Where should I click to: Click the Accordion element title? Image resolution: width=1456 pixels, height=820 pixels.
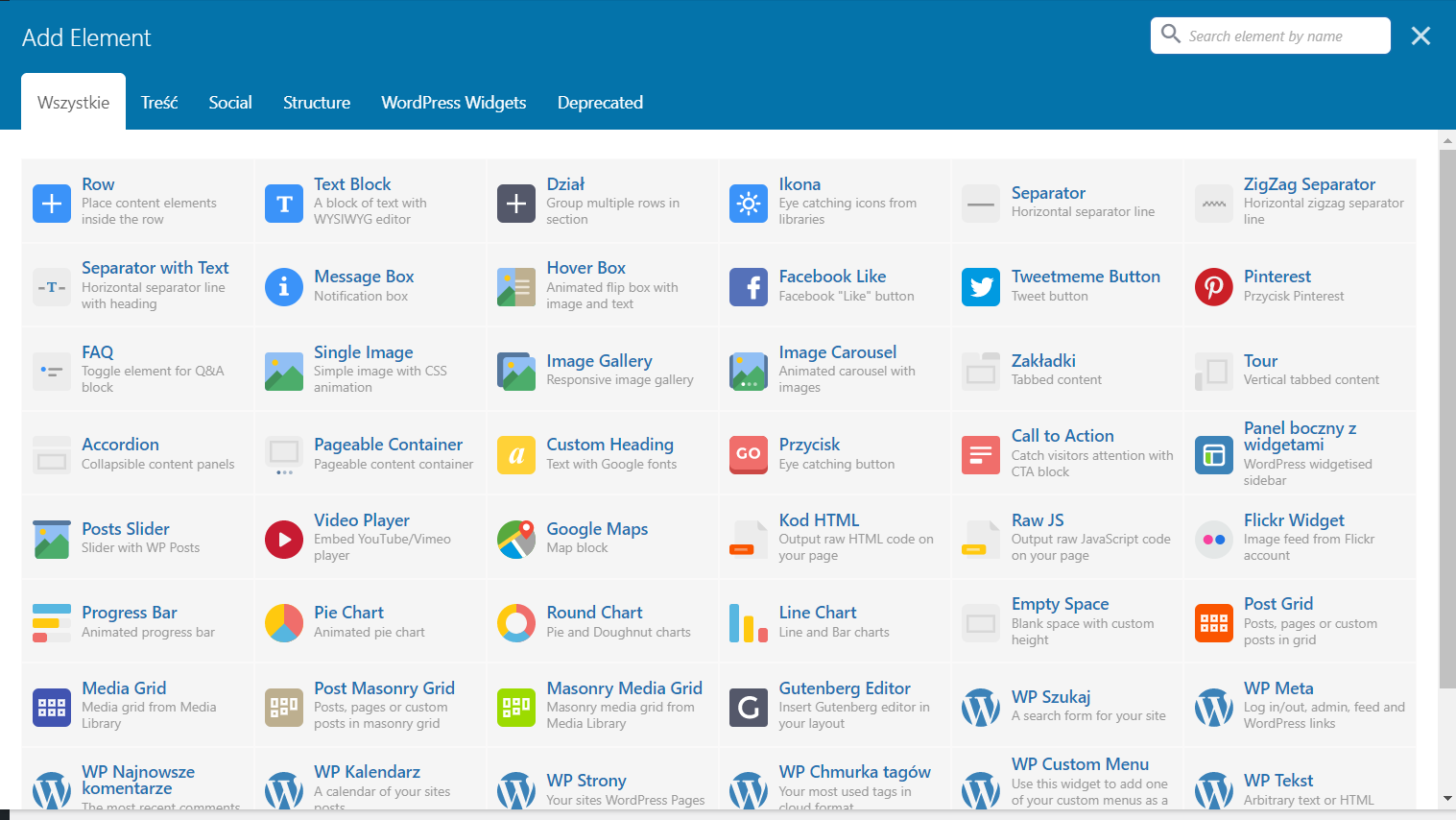[120, 445]
